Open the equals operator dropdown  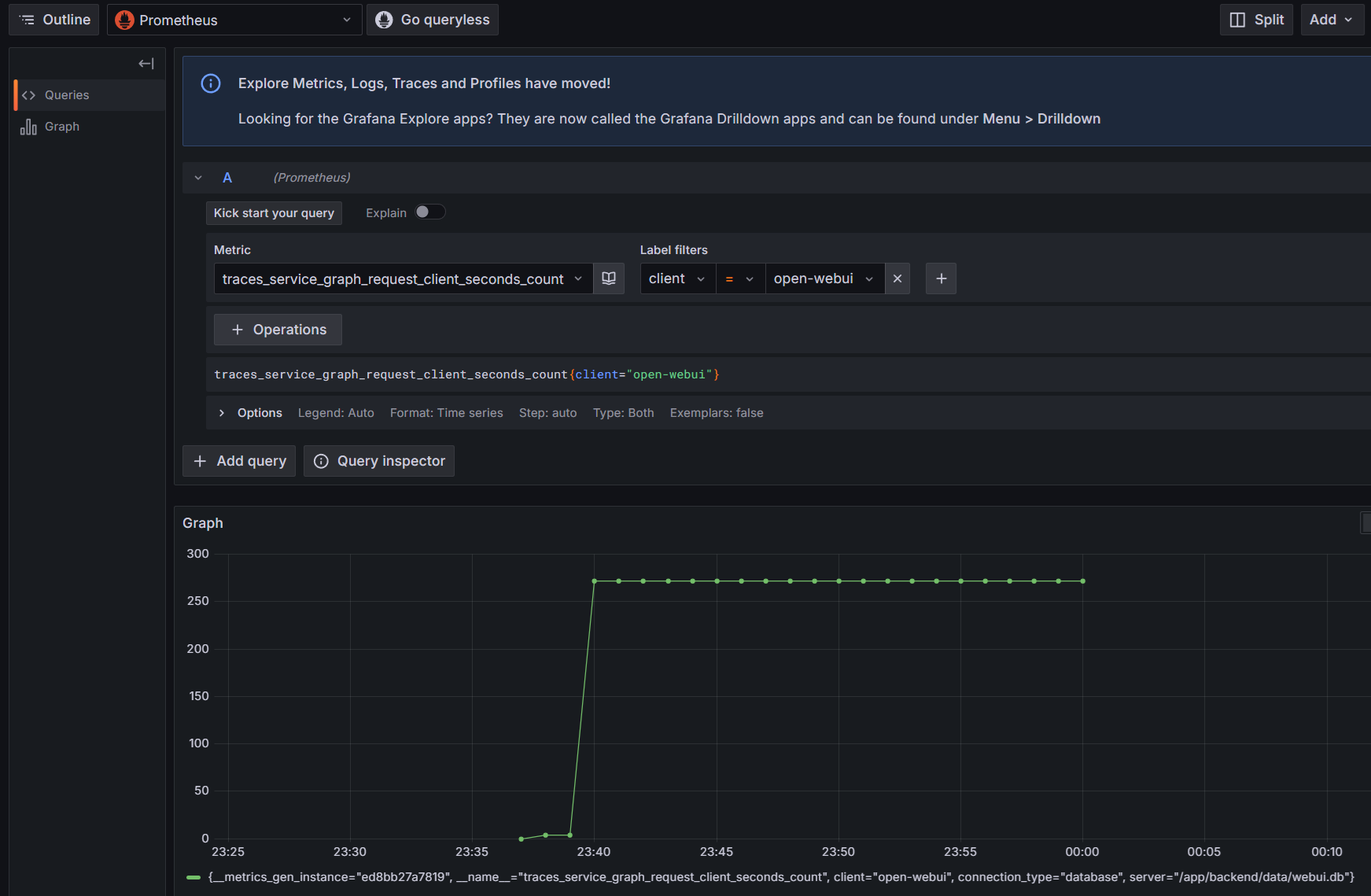click(740, 278)
